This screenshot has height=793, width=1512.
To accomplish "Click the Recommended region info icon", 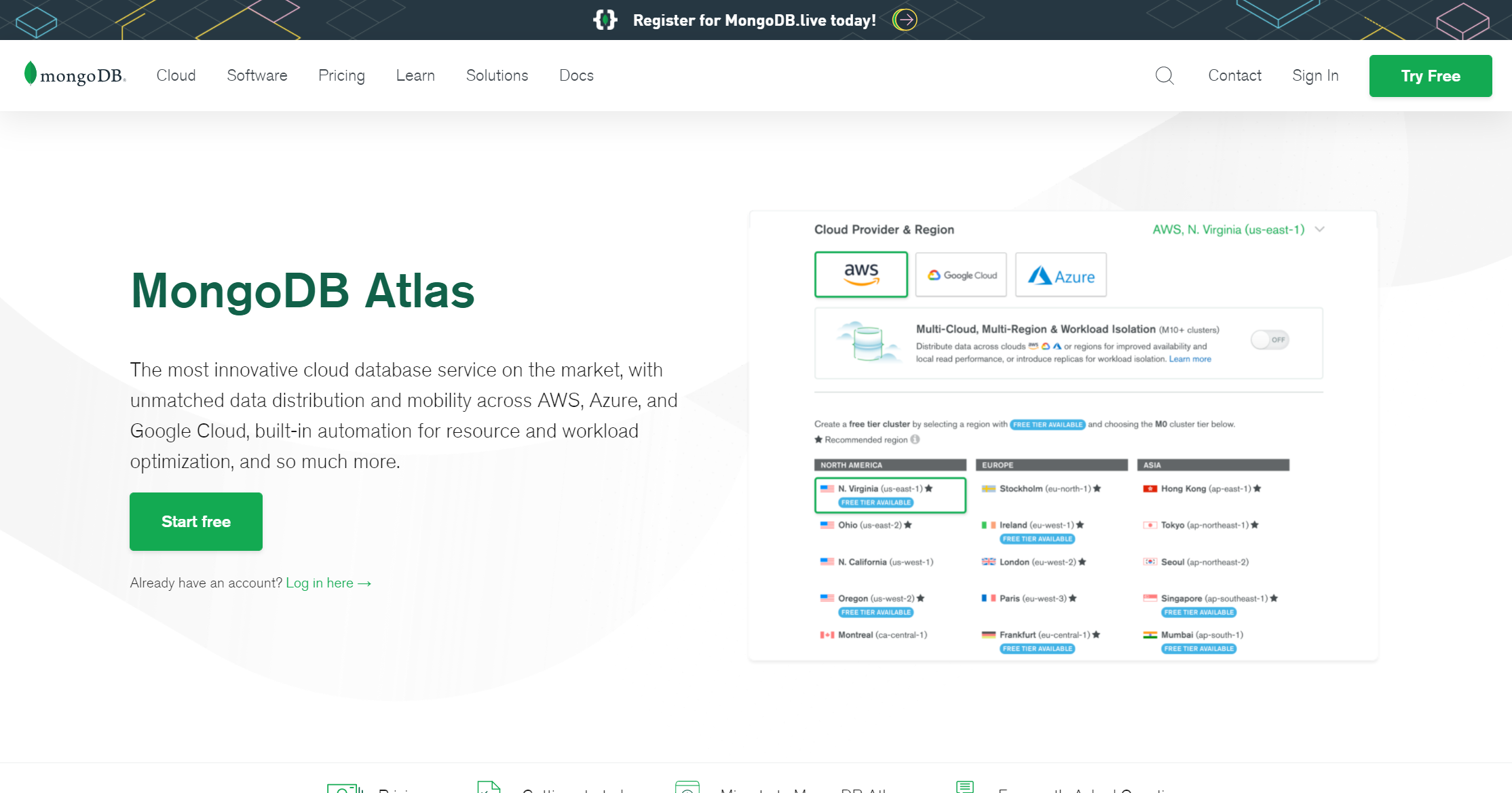I will [x=915, y=440].
